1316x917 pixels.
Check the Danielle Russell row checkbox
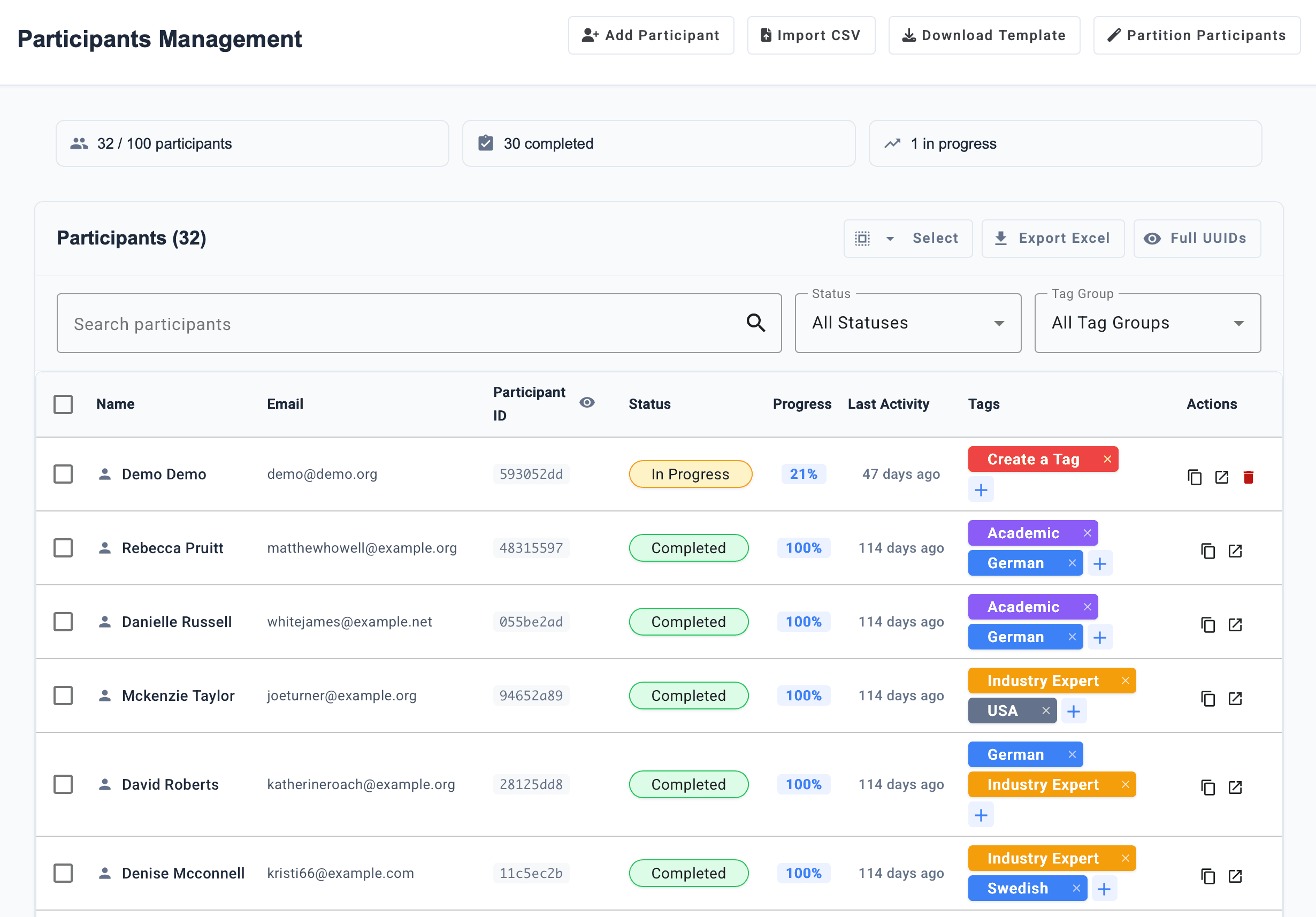click(x=63, y=622)
